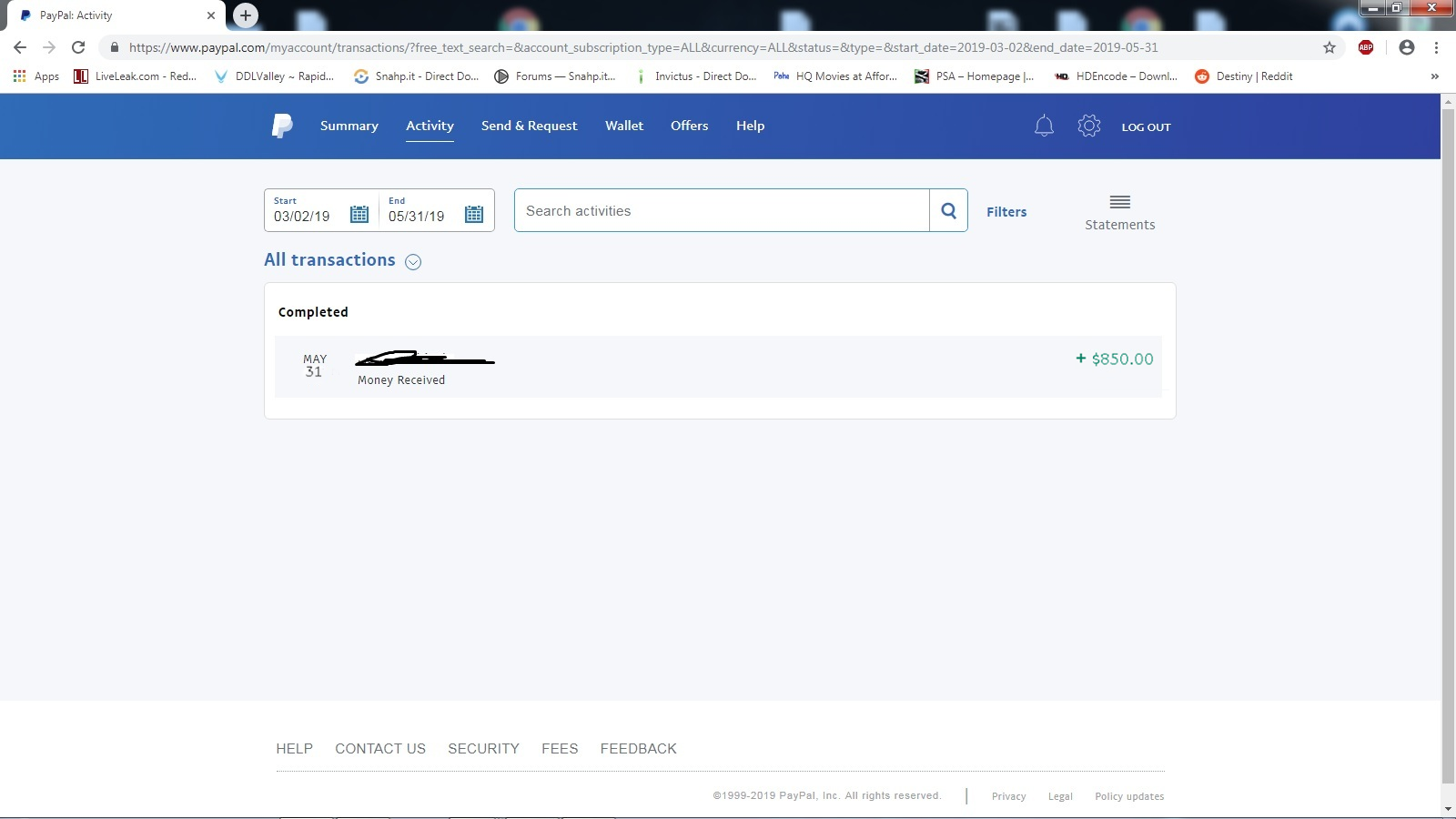Open HDEncode – Downl... bookmark

pyautogui.click(x=1117, y=76)
